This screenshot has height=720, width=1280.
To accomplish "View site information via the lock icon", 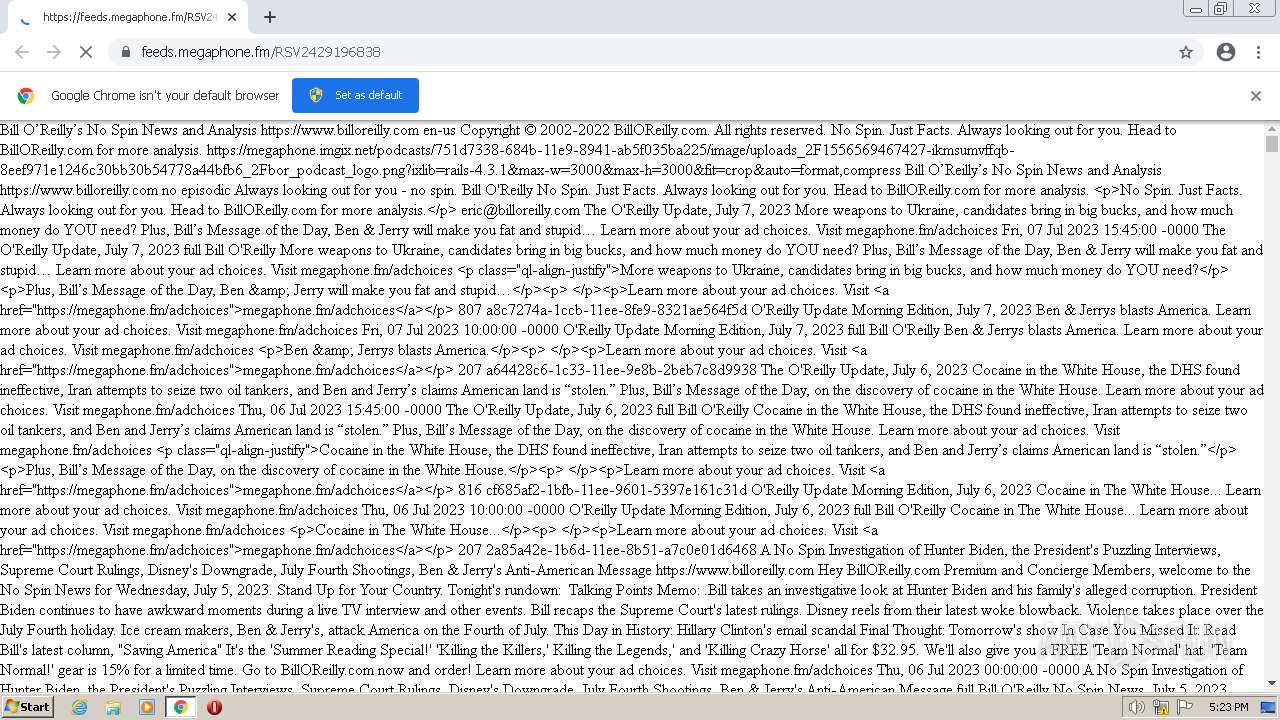I will [x=125, y=52].
